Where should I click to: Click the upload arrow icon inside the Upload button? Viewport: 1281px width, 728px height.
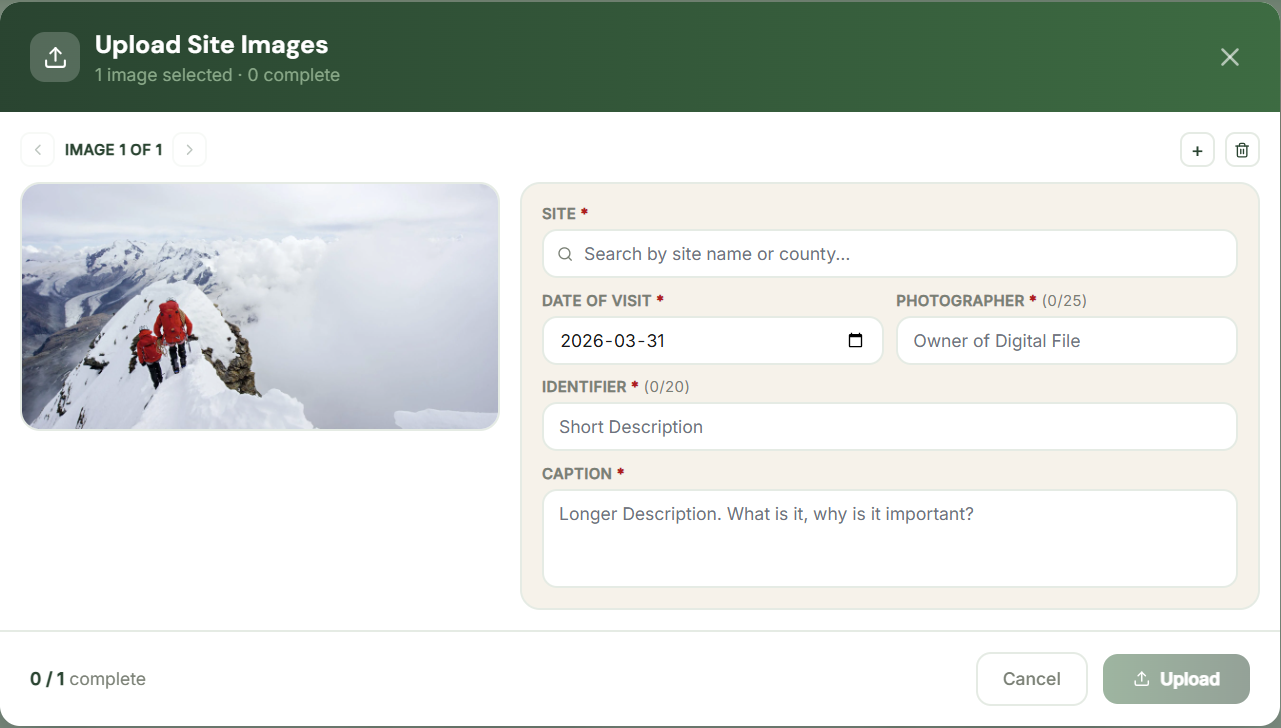pos(1143,678)
